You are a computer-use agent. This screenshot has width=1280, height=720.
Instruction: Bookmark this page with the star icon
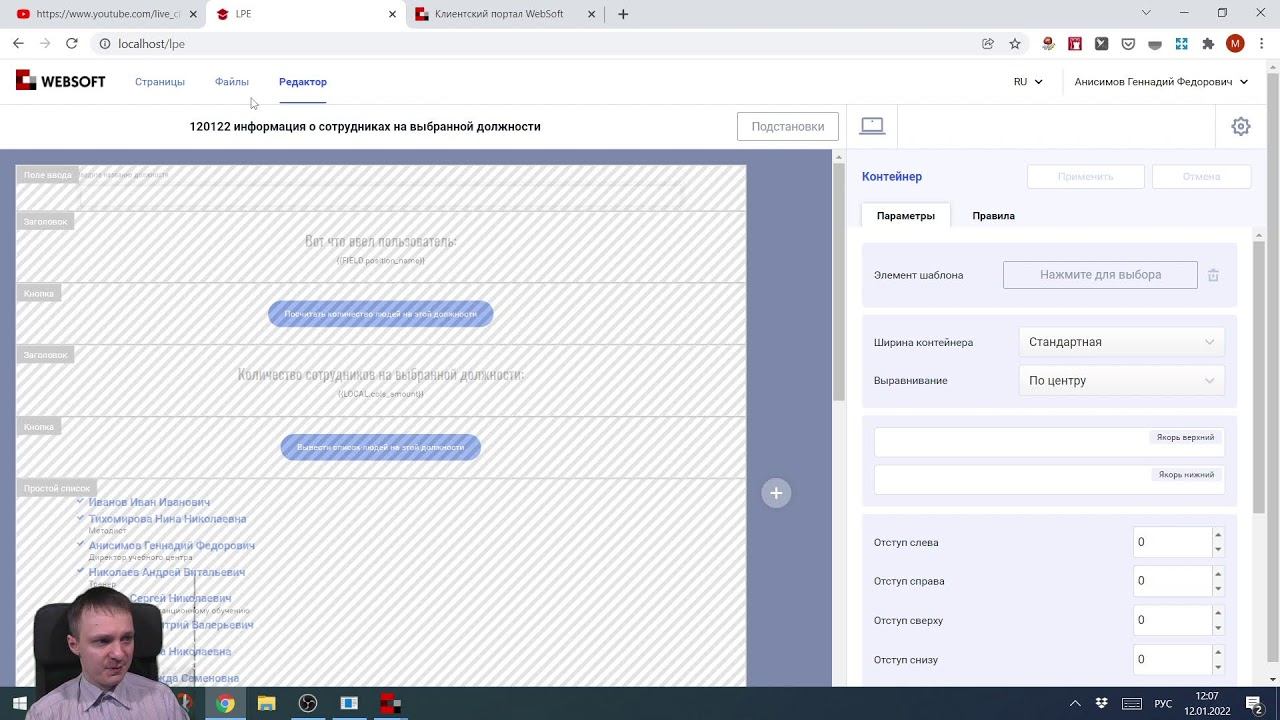pyautogui.click(x=1015, y=44)
